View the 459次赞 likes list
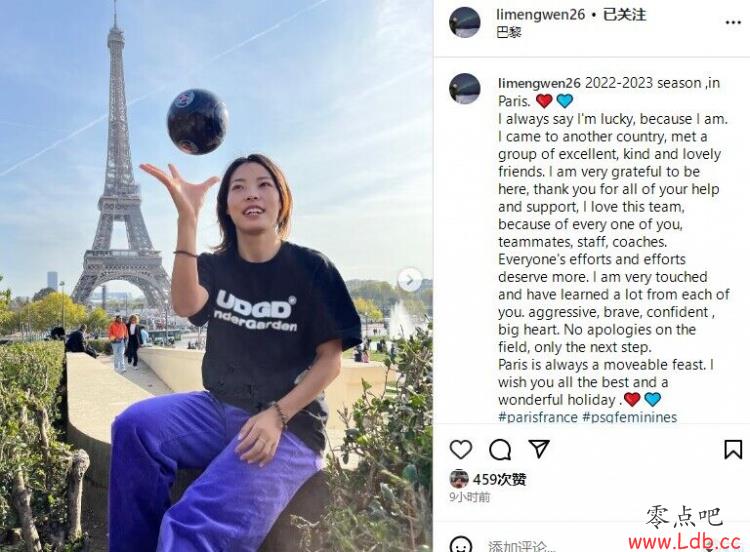 (499, 479)
